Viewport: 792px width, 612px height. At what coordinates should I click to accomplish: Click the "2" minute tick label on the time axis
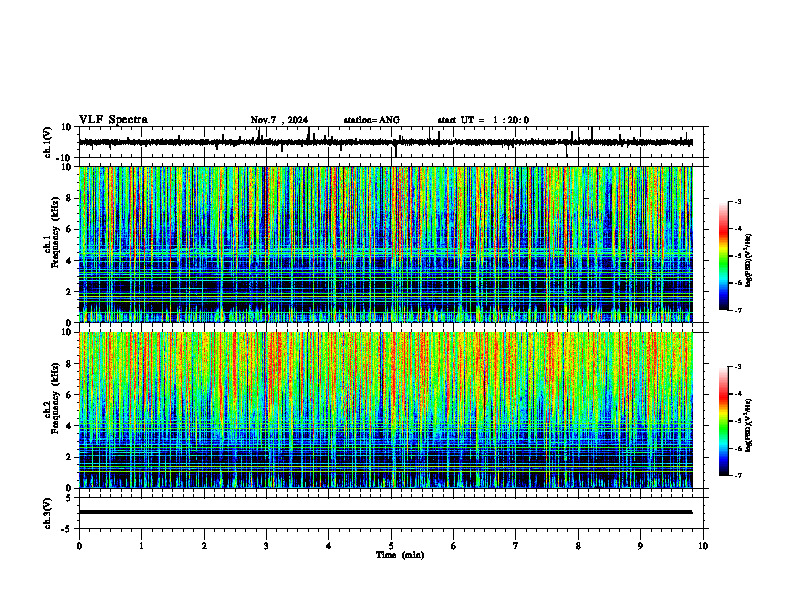[x=204, y=546]
